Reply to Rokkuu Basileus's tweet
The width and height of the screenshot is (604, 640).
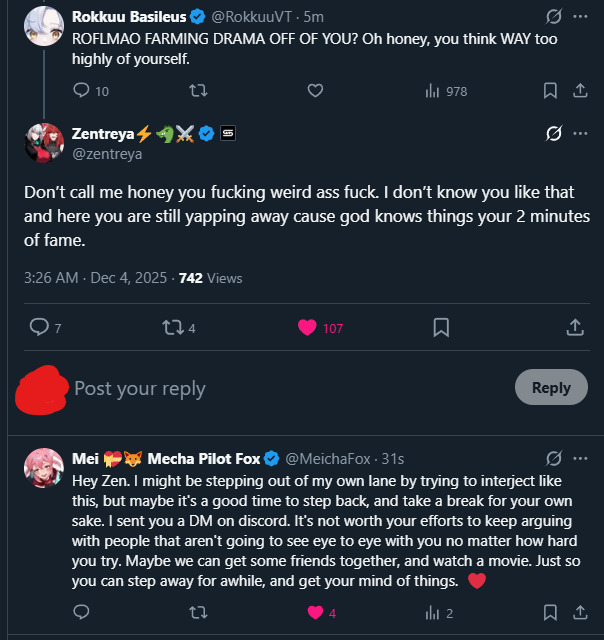(83, 91)
